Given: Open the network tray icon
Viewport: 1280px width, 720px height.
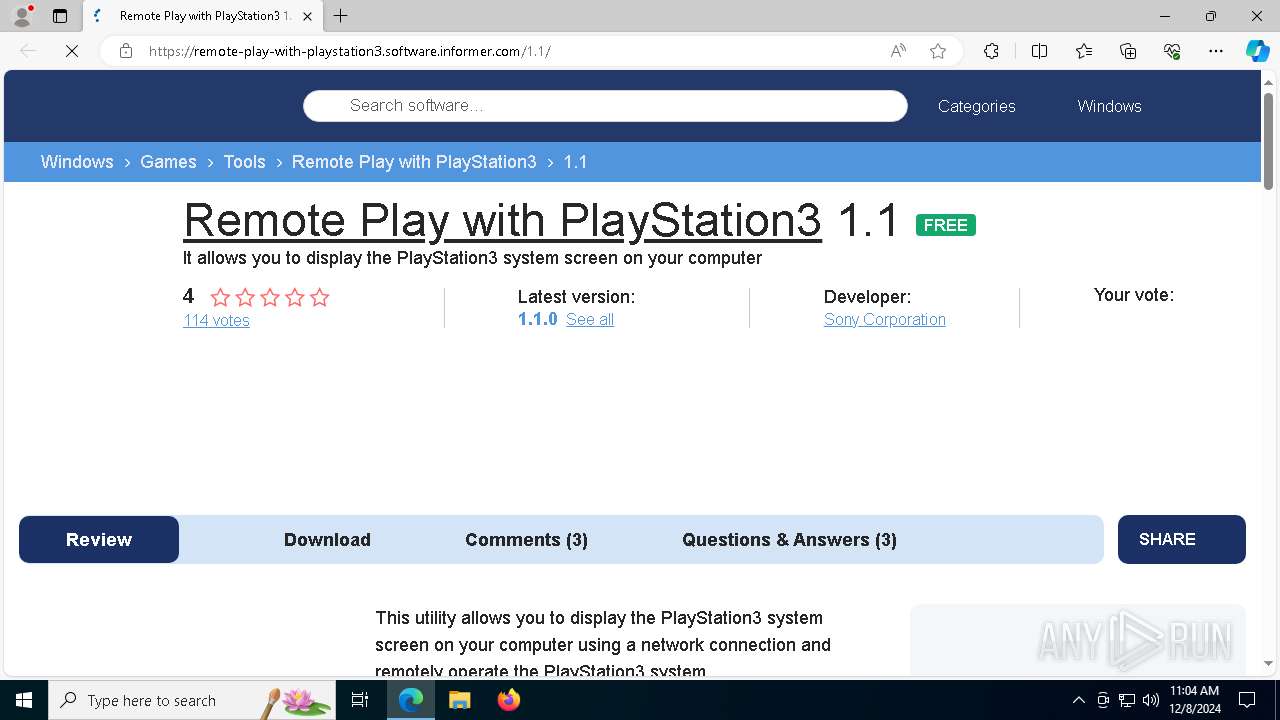Looking at the screenshot, I should (1127, 700).
